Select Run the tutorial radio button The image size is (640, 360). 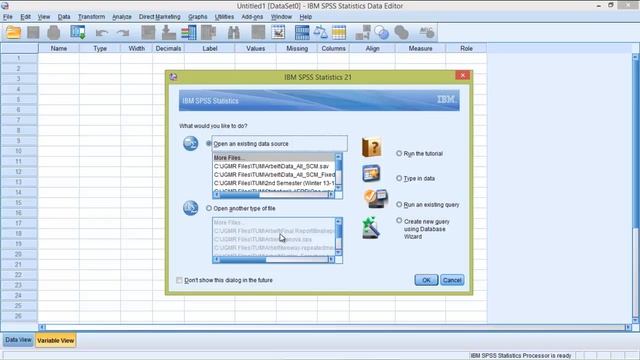pos(399,153)
